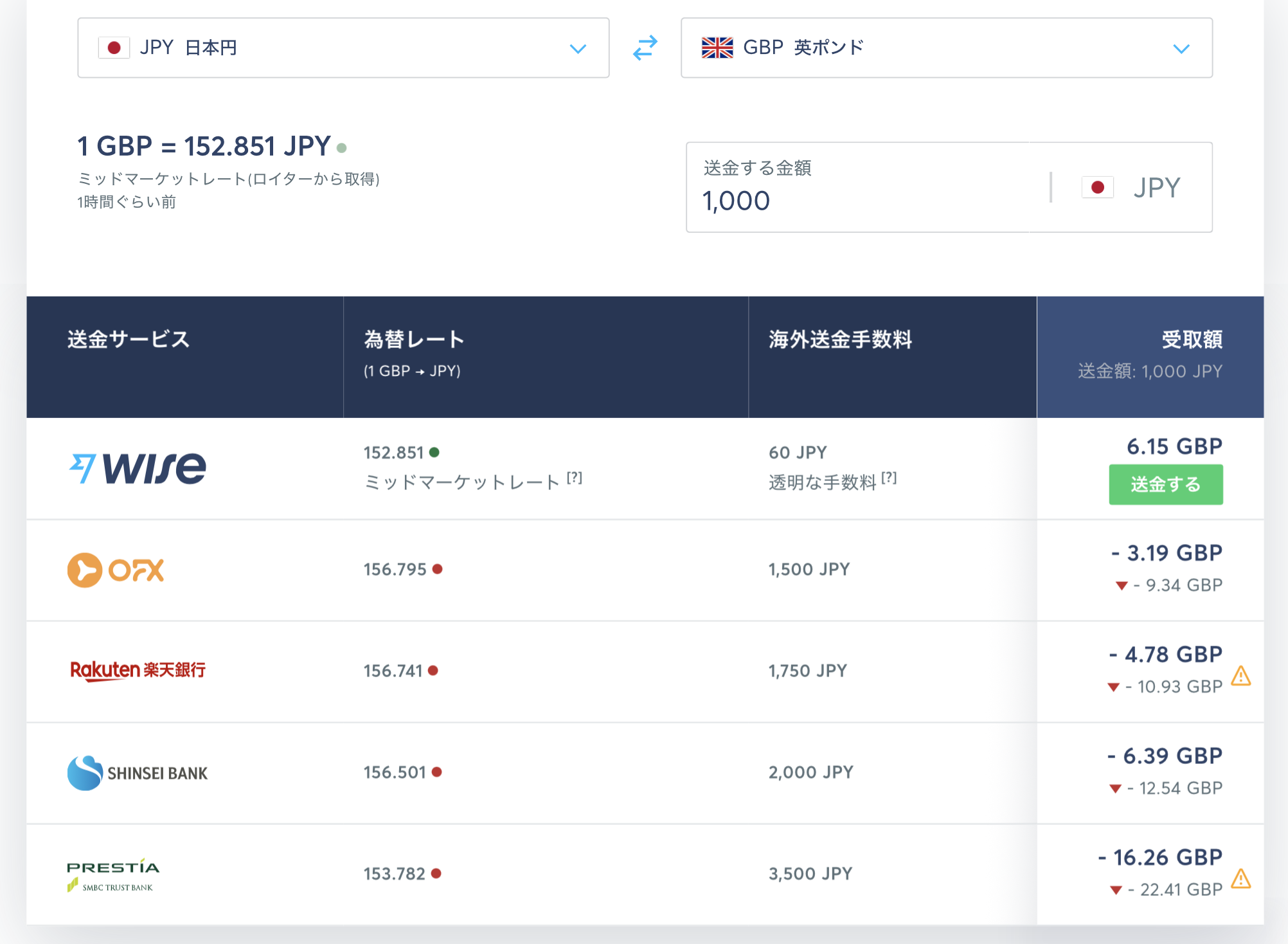Click the warning triangle in the Rakuten row
This screenshot has width=1288, height=944.
point(1240,676)
